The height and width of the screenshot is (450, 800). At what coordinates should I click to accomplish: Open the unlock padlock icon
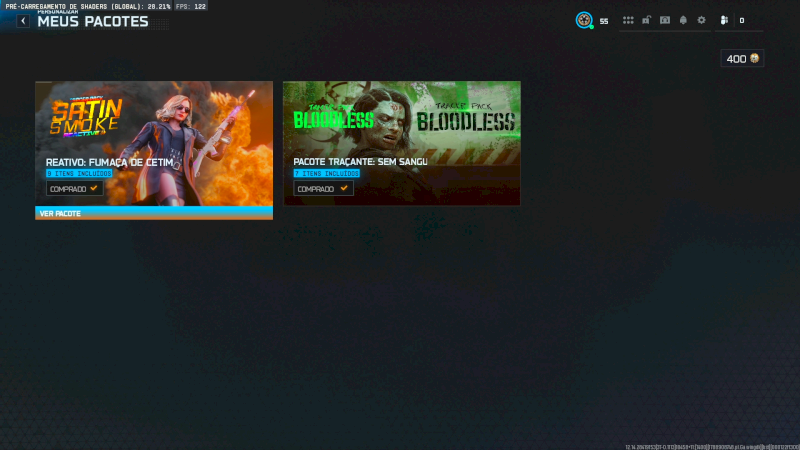pos(646,20)
